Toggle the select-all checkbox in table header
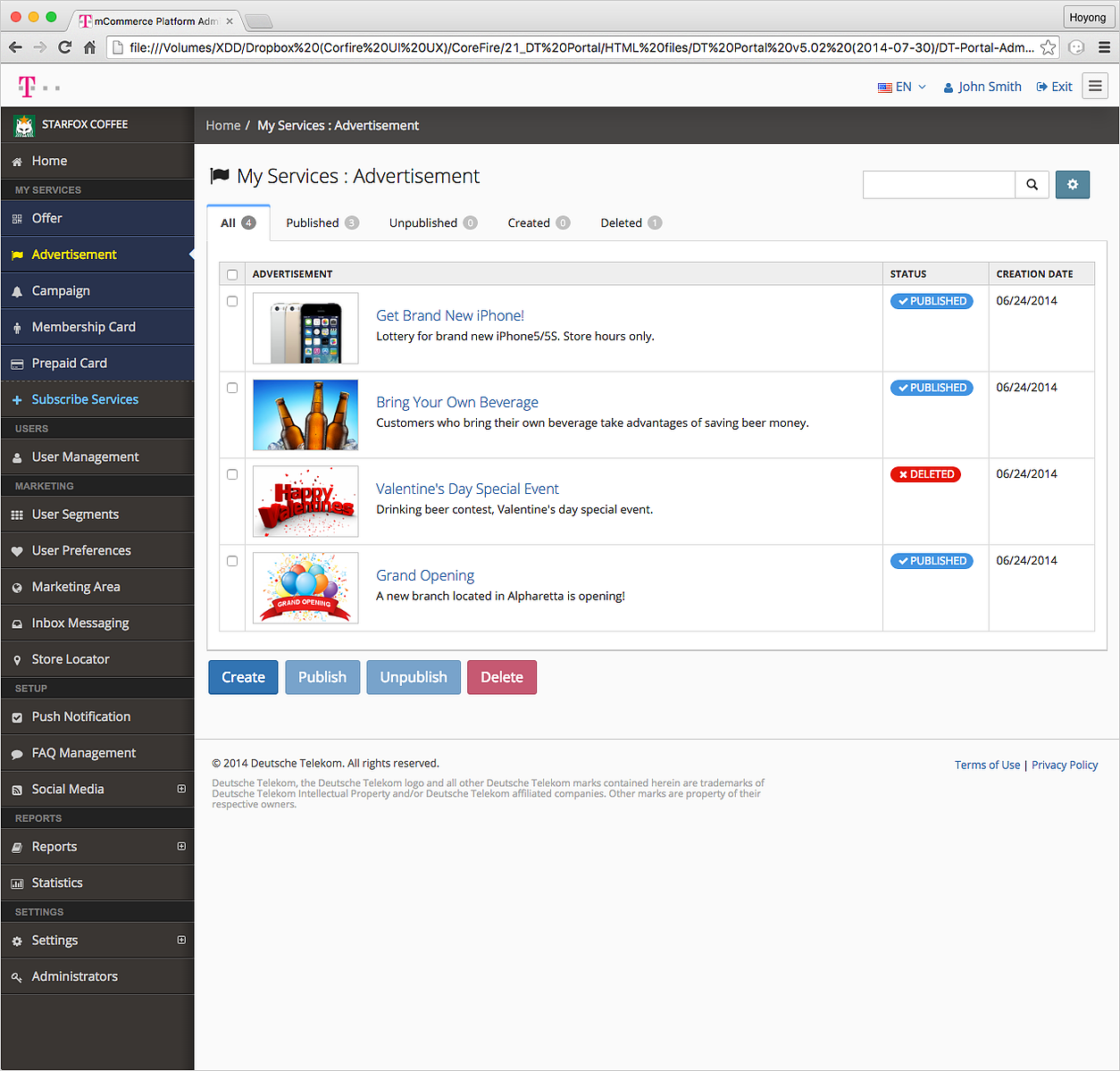This screenshot has width=1120, height=1071. (232, 275)
